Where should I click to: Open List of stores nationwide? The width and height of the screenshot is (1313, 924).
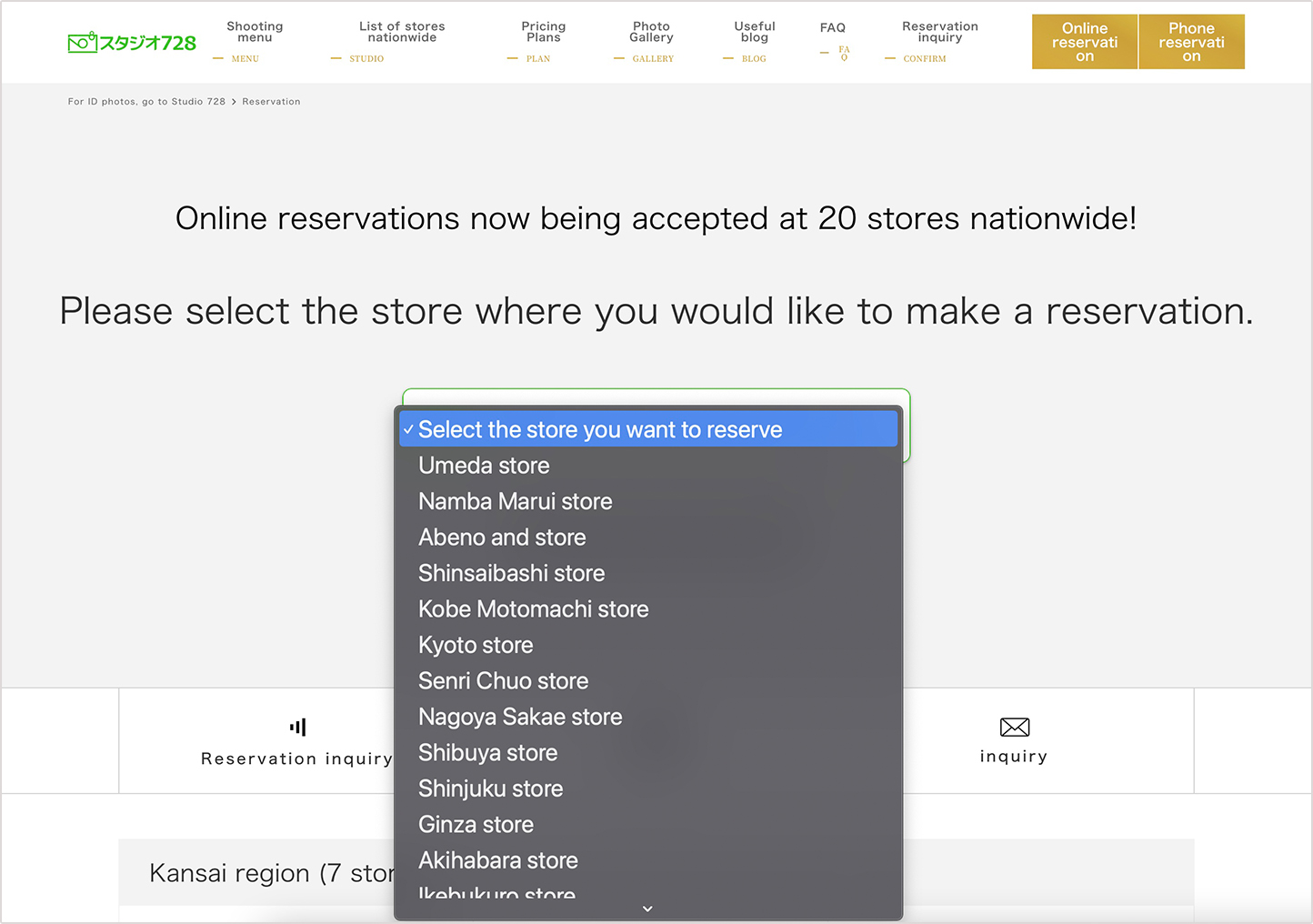point(402,32)
